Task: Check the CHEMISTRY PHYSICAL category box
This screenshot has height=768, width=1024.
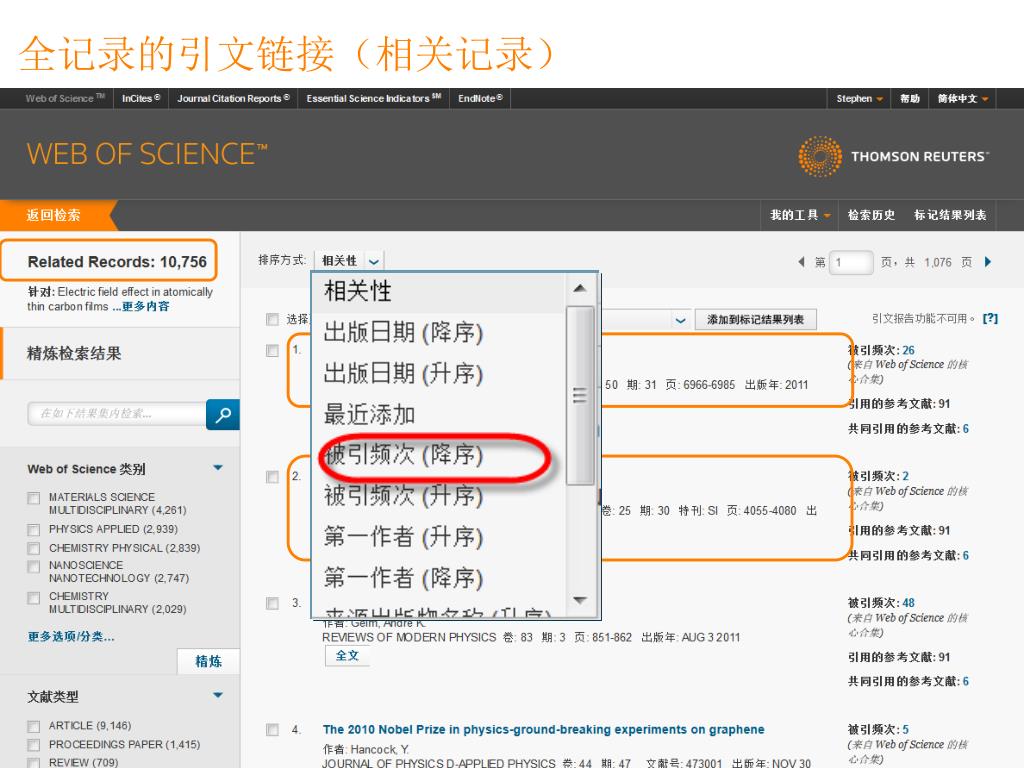Action: [x=33, y=548]
